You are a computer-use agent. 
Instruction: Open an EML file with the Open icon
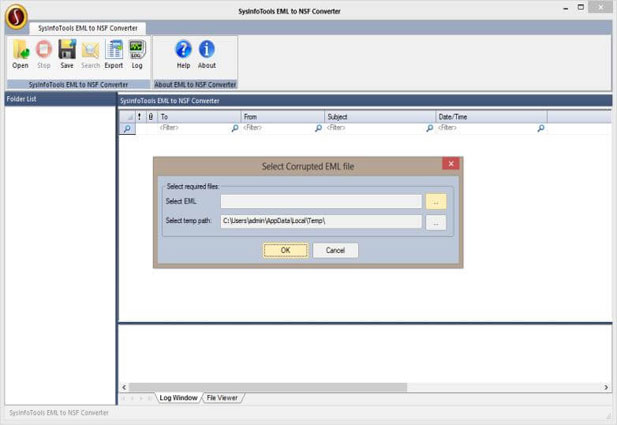20,54
